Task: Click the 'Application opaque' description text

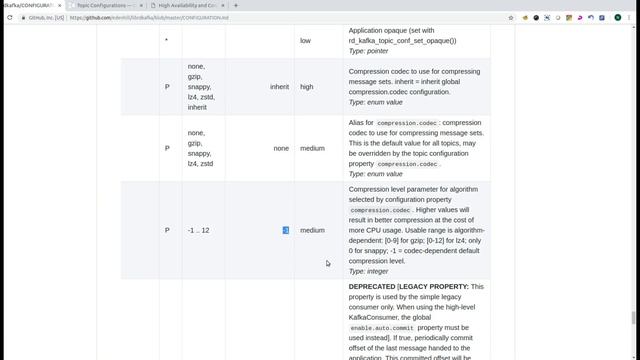Action: 402,36
